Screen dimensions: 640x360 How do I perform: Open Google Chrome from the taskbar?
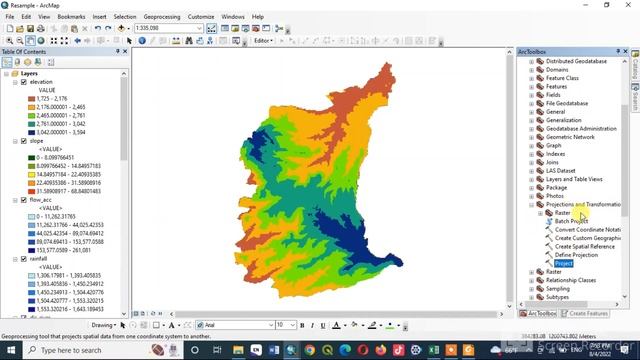pos(309,350)
